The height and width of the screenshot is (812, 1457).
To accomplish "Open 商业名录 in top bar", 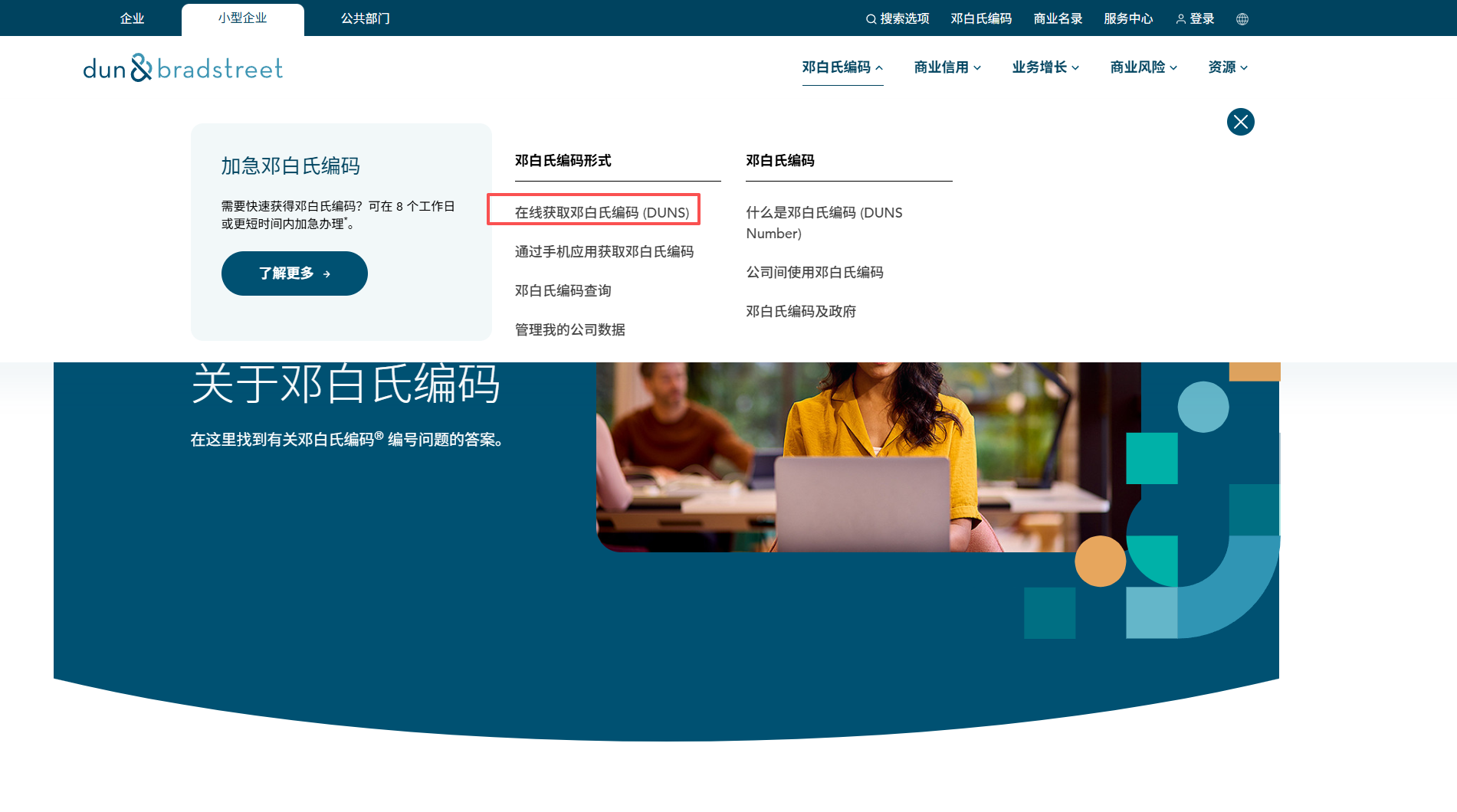I will [x=1058, y=18].
